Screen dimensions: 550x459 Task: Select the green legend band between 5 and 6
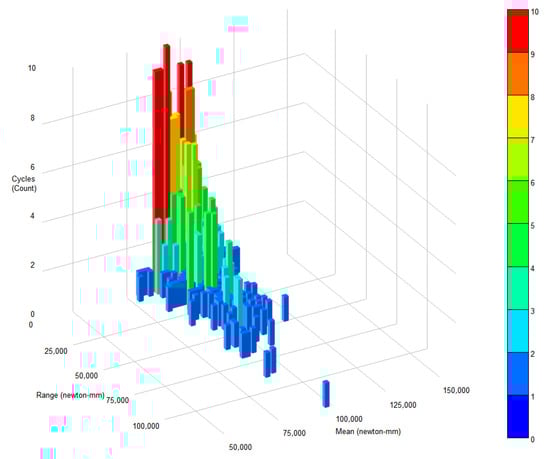coord(518,202)
